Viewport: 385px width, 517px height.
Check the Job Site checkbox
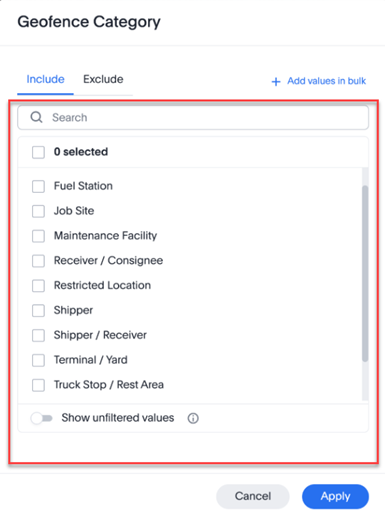[x=38, y=211]
